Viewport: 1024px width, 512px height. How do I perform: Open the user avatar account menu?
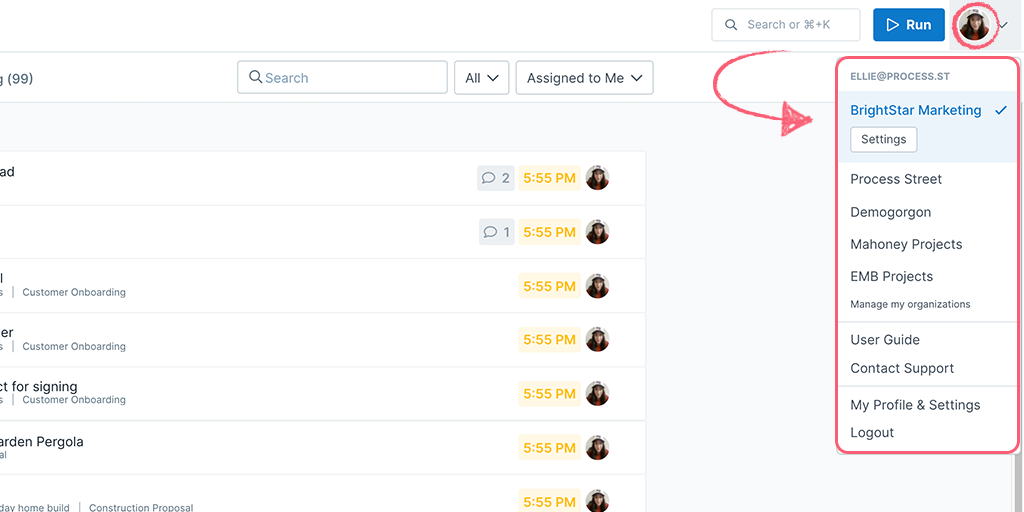coord(974,25)
